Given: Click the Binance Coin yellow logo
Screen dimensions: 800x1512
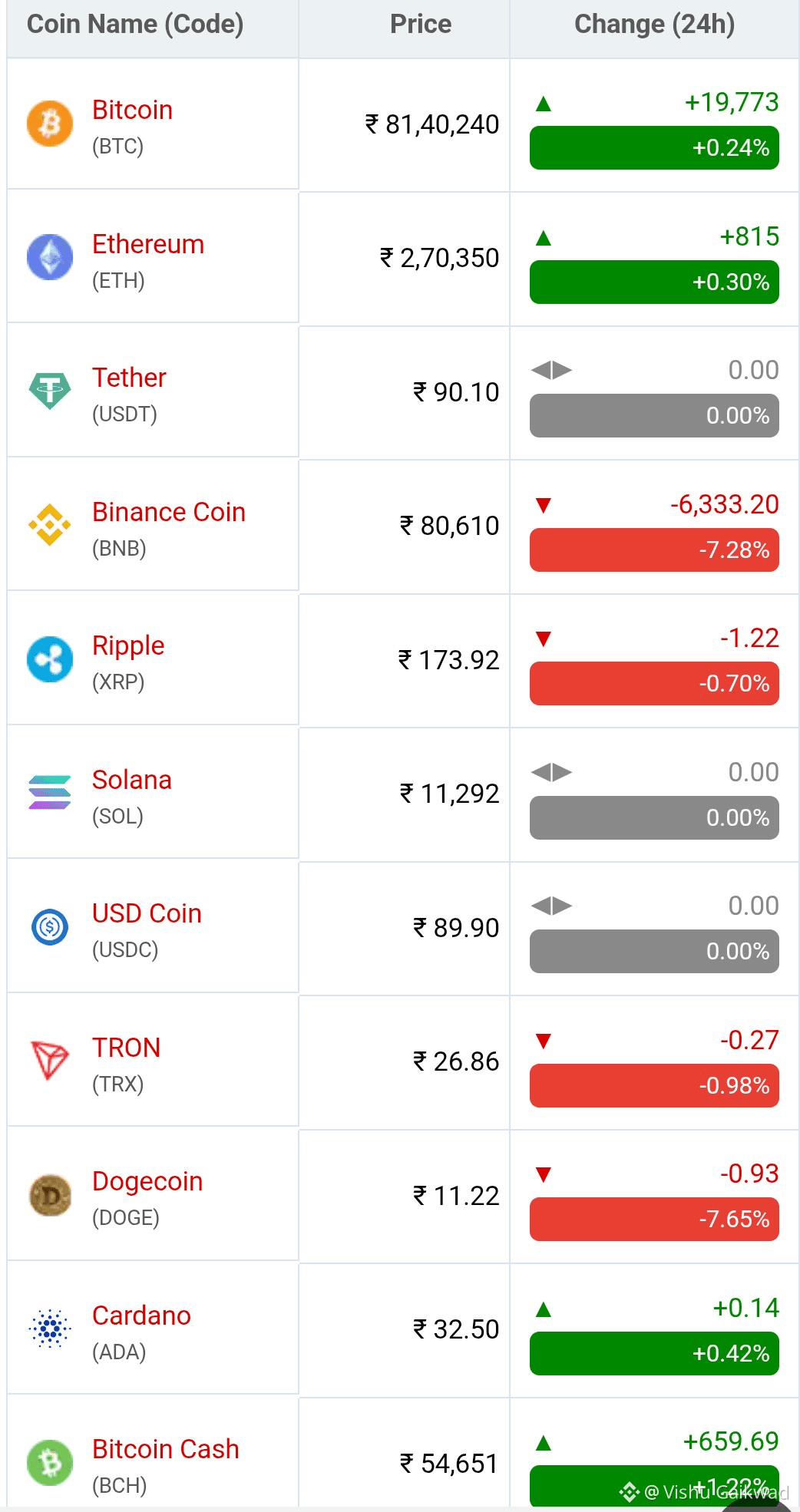Looking at the screenshot, I should point(50,525).
